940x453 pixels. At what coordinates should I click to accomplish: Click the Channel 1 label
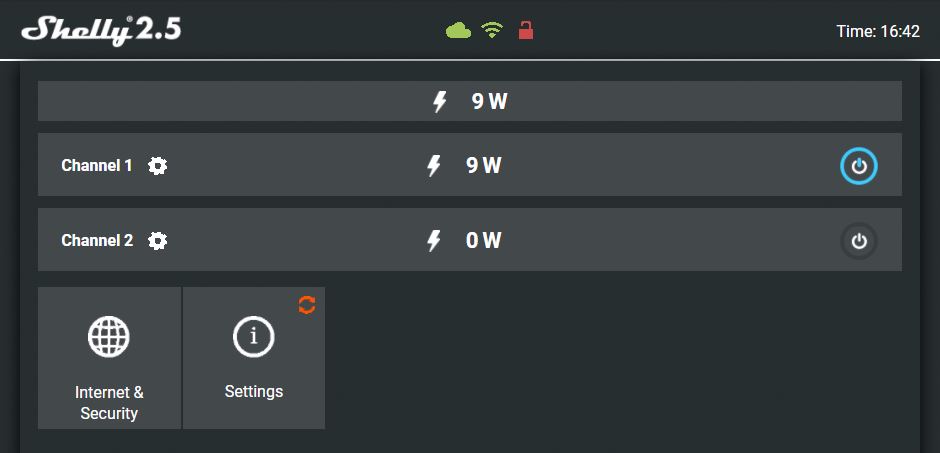click(97, 165)
